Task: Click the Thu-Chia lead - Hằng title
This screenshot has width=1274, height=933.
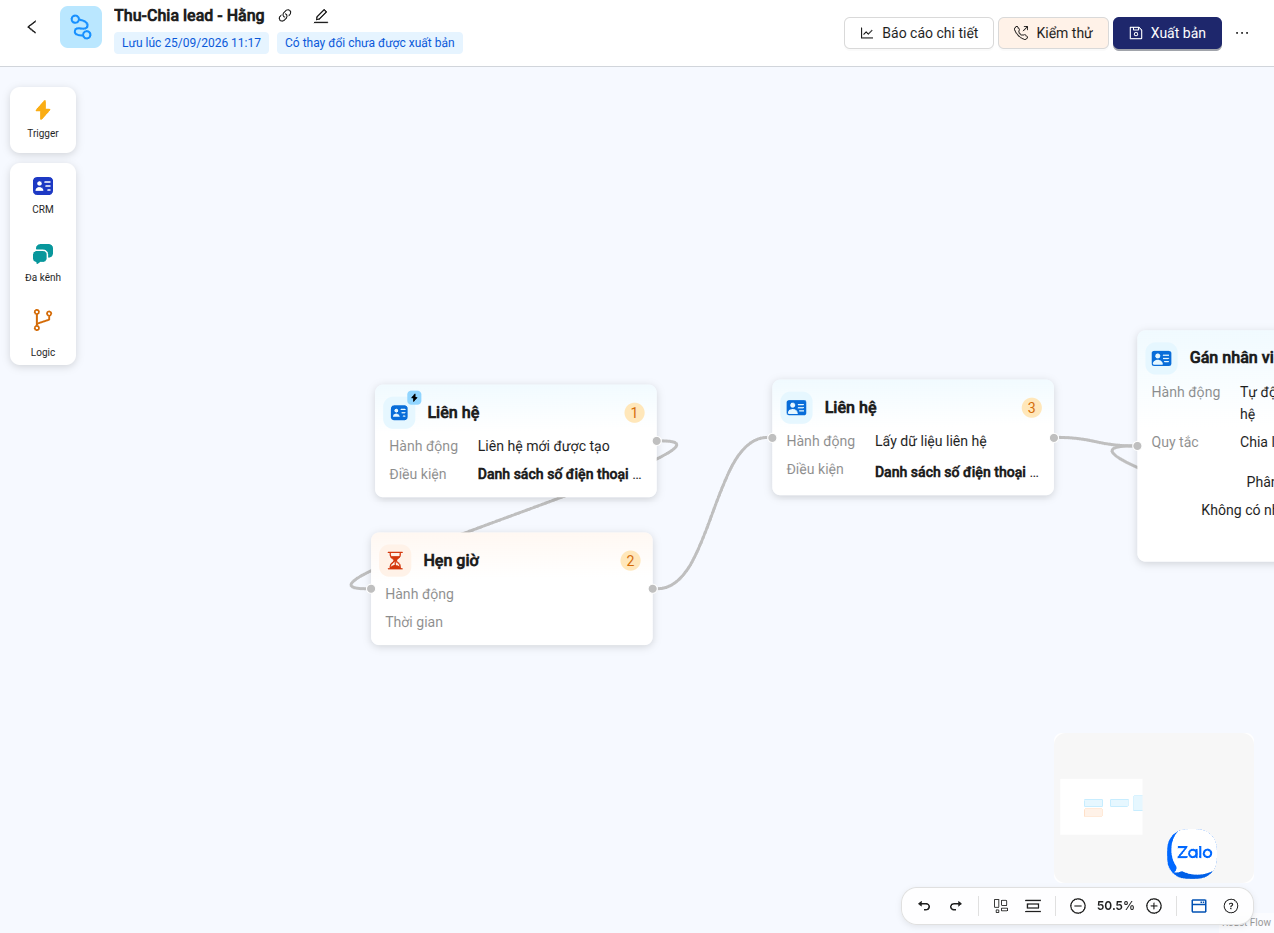Action: 189,16
